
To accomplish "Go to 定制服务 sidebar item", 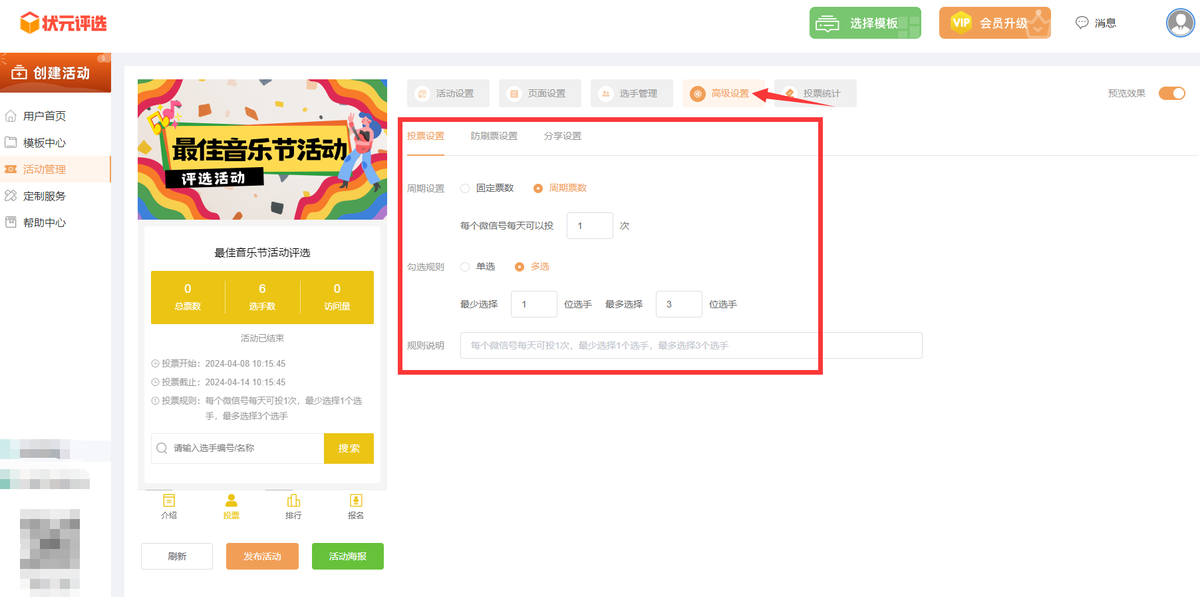I will tap(44, 196).
